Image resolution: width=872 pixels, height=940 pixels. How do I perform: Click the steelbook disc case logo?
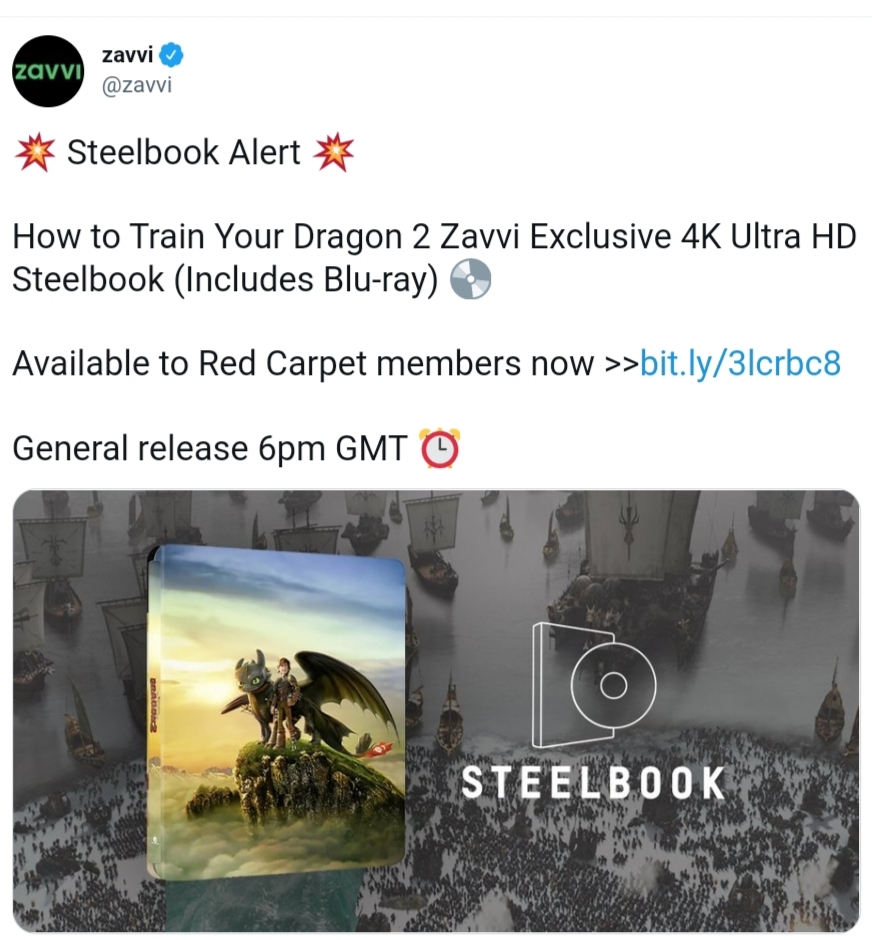[594, 685]
